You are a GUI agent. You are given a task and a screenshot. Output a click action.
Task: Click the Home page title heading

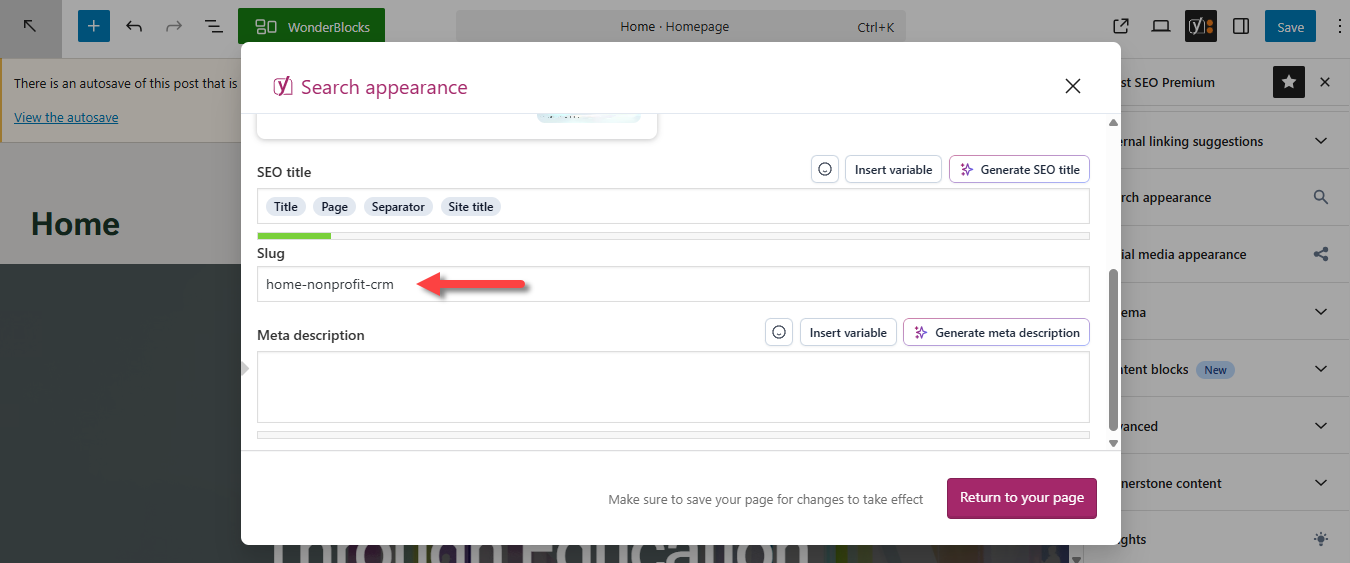point(75,224)
